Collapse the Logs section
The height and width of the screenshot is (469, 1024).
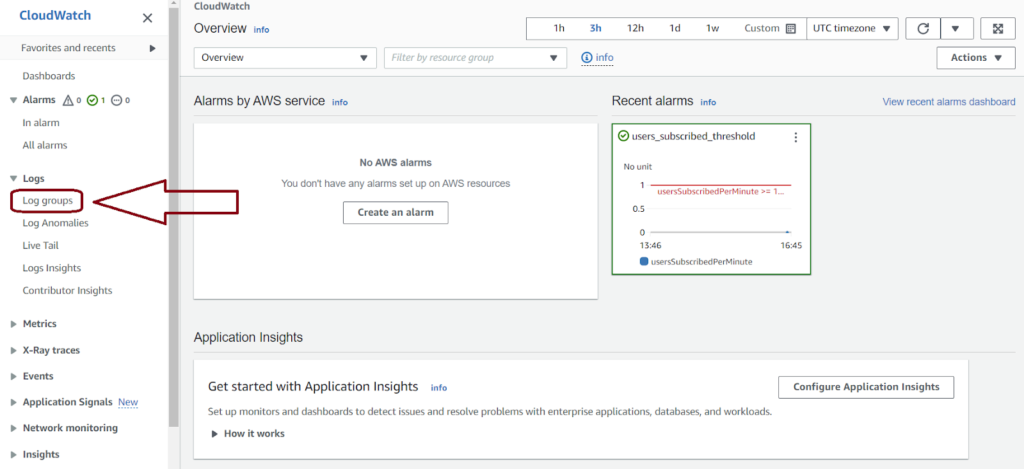(14, 178)
